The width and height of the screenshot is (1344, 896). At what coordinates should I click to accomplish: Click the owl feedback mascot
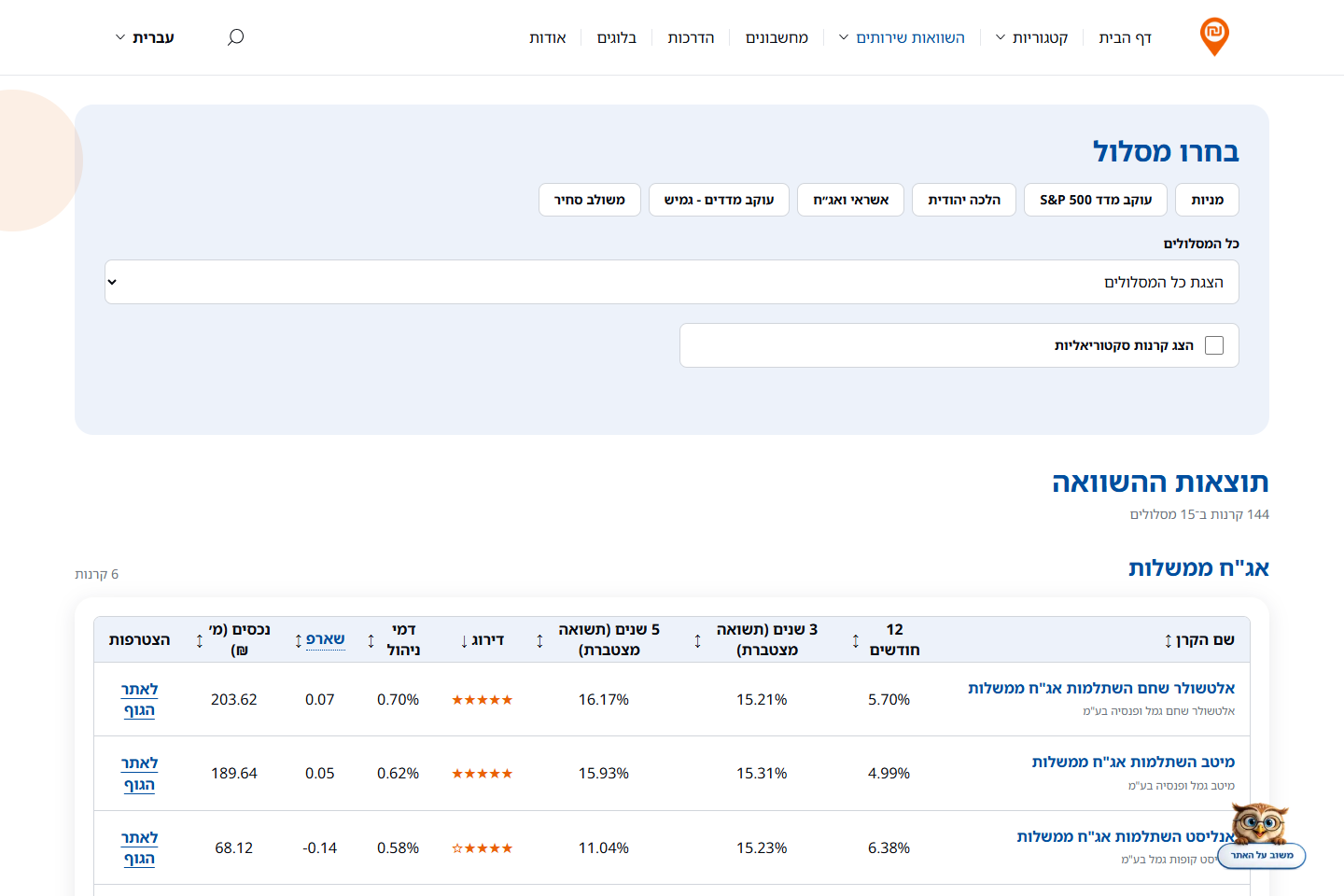click(1260, 823)
